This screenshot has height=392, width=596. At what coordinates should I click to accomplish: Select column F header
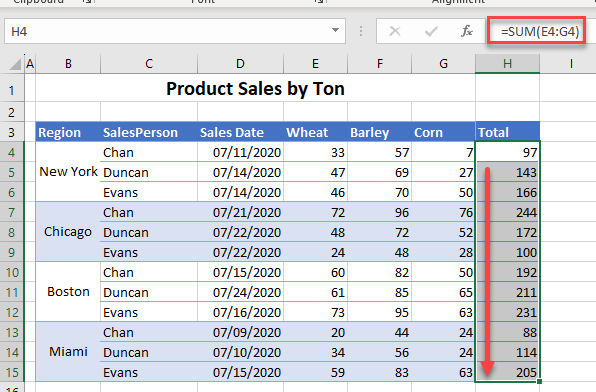pos(379,63)
